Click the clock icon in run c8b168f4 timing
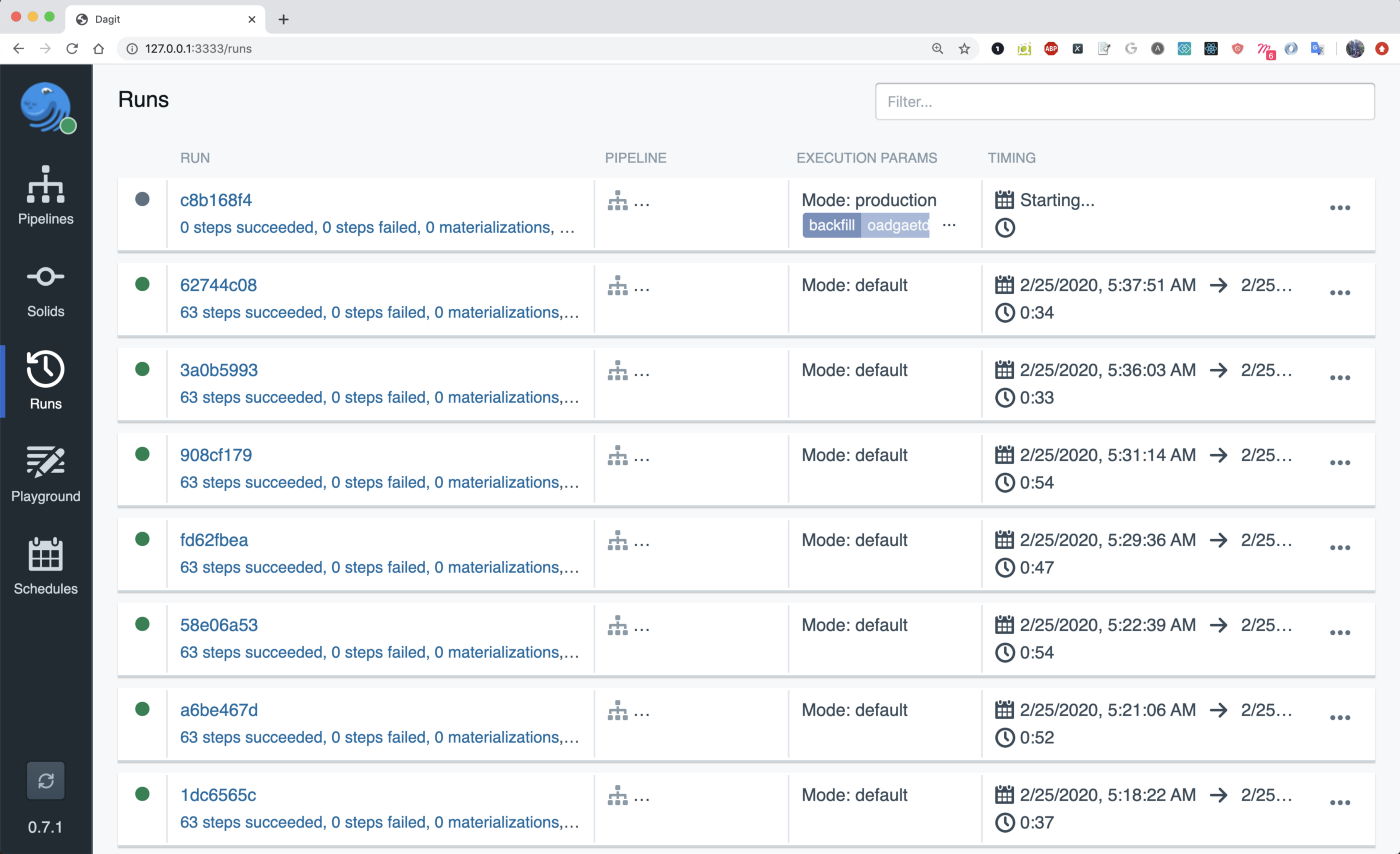 click(1005, 228)
